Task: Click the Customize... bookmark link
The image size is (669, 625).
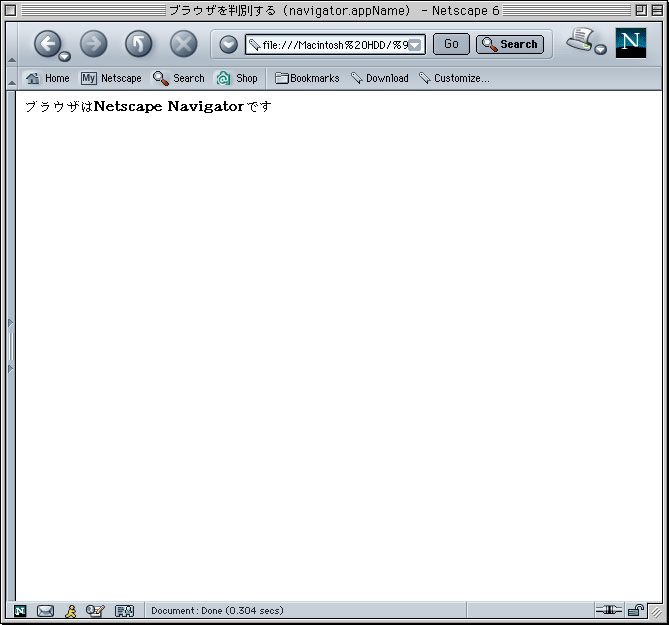Action: click(x=454, y=78)
